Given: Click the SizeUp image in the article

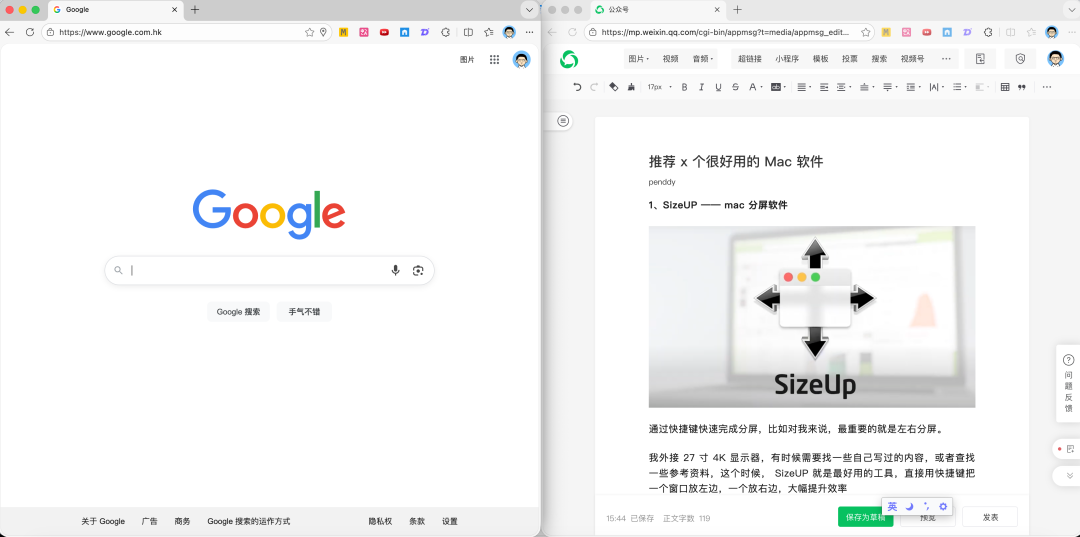Looking at the screenshot, I should (811, 317).
